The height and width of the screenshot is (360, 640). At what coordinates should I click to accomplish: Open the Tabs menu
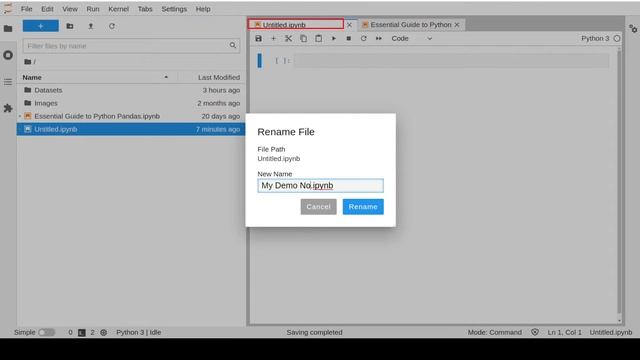pos(145,9)
